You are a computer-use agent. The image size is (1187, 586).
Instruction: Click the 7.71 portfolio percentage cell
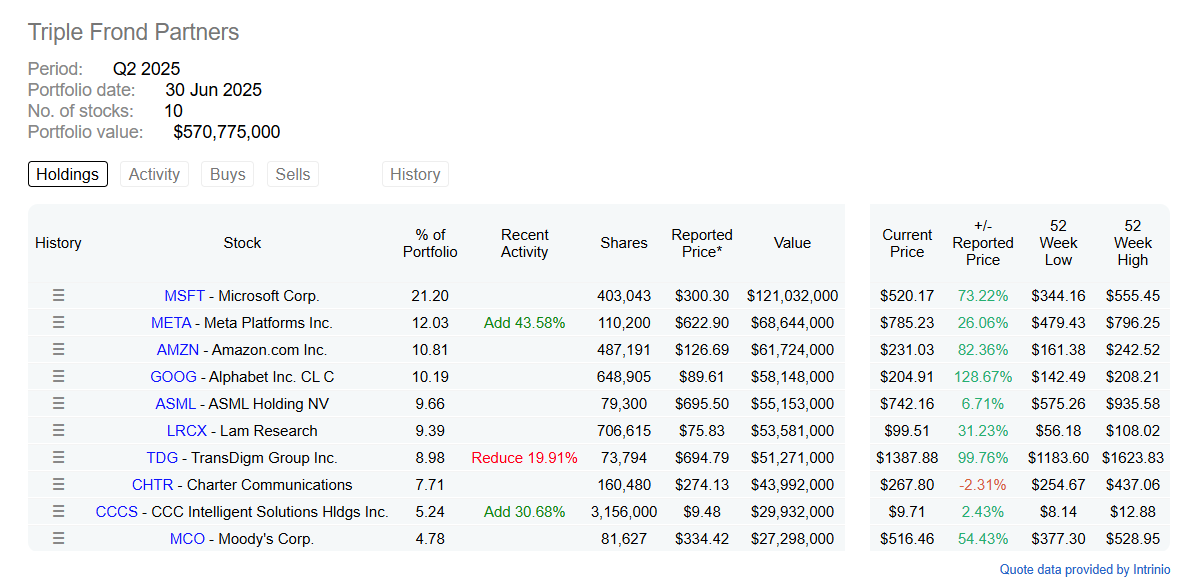click(x=430, y=485)
